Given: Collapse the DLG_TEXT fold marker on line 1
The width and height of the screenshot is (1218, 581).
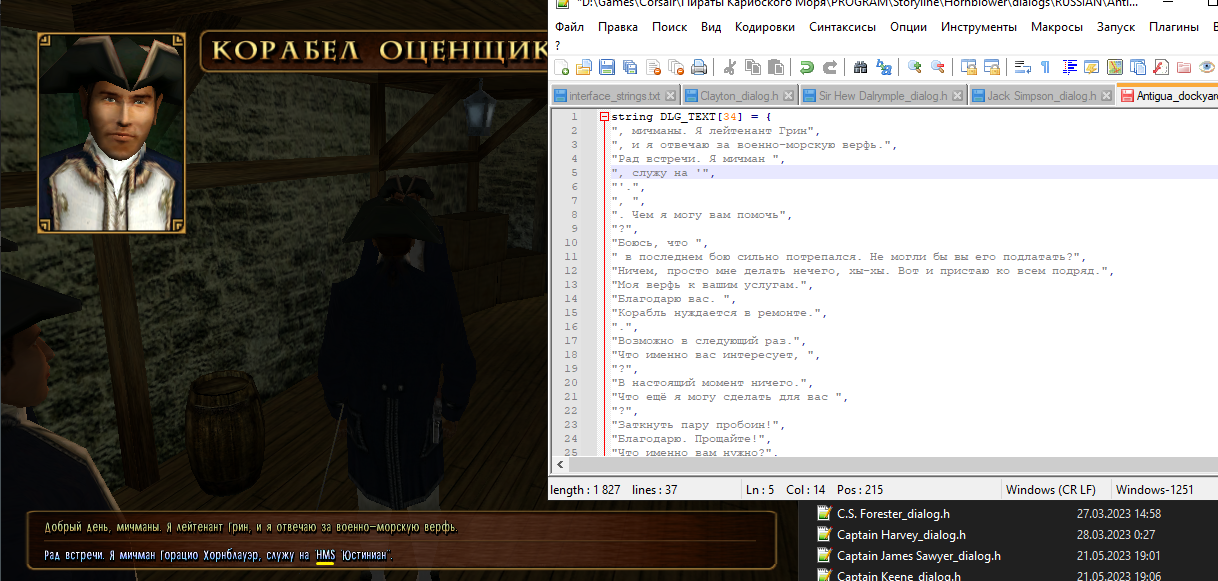Looking at the screenshot, I should pos(604,117).
